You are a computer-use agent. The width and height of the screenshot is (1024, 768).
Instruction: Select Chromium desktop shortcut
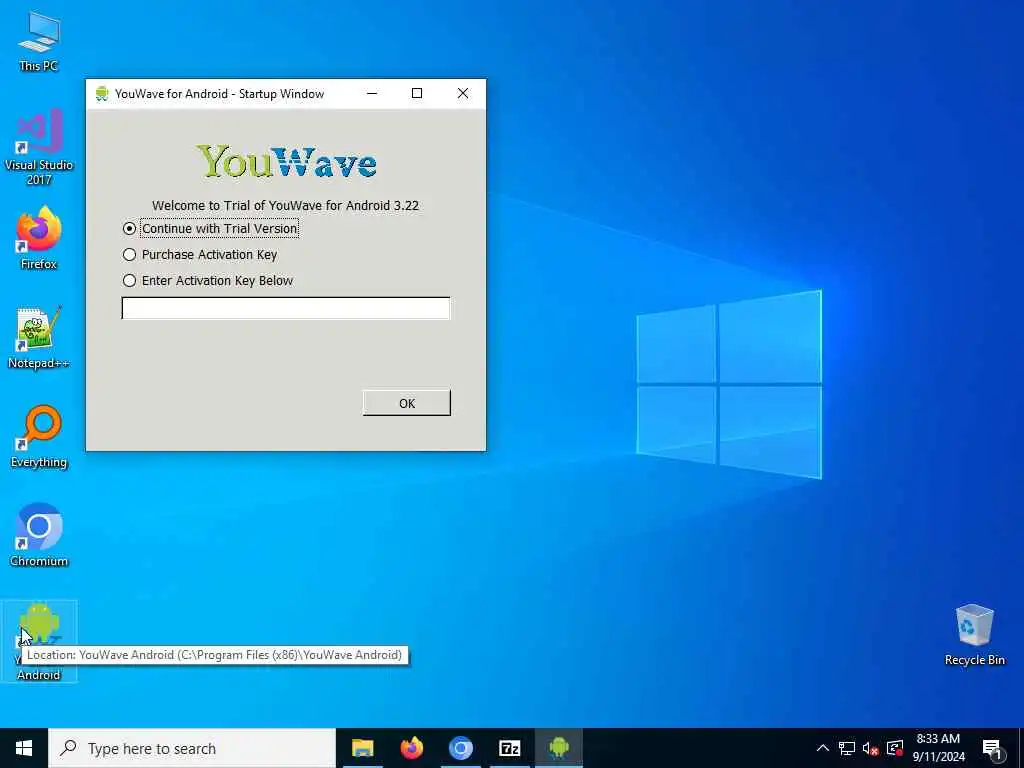pos(39,536)
